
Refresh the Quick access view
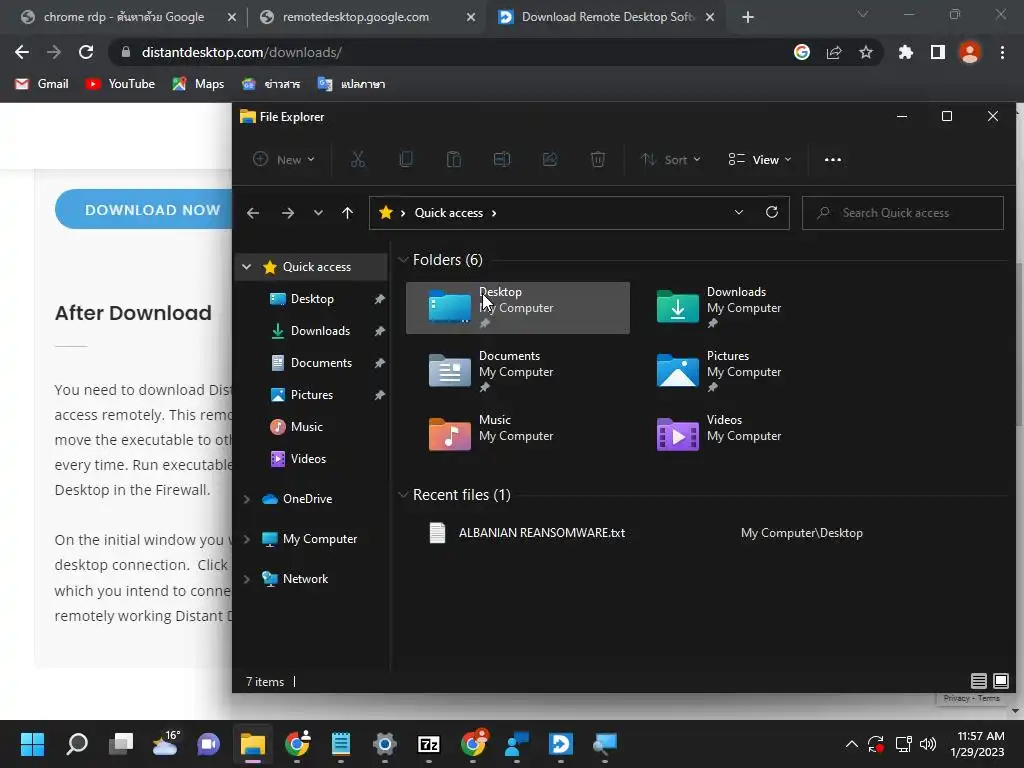point(772,212)
